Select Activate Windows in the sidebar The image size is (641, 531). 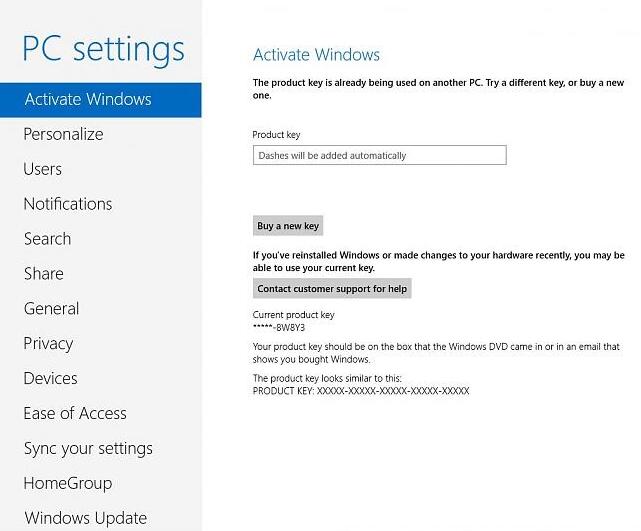(x=101, y=100)
